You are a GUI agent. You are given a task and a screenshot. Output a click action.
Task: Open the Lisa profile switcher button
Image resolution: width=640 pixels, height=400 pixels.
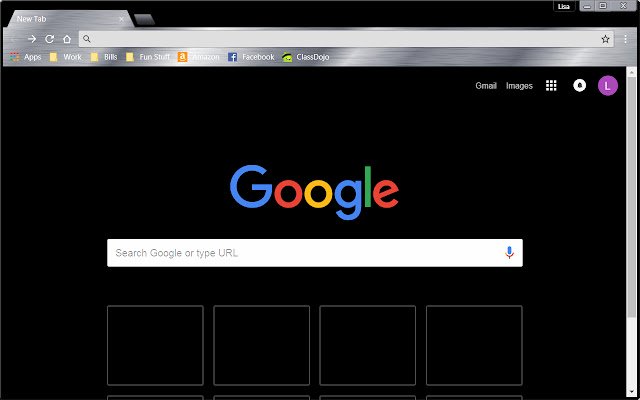[564, 6]
